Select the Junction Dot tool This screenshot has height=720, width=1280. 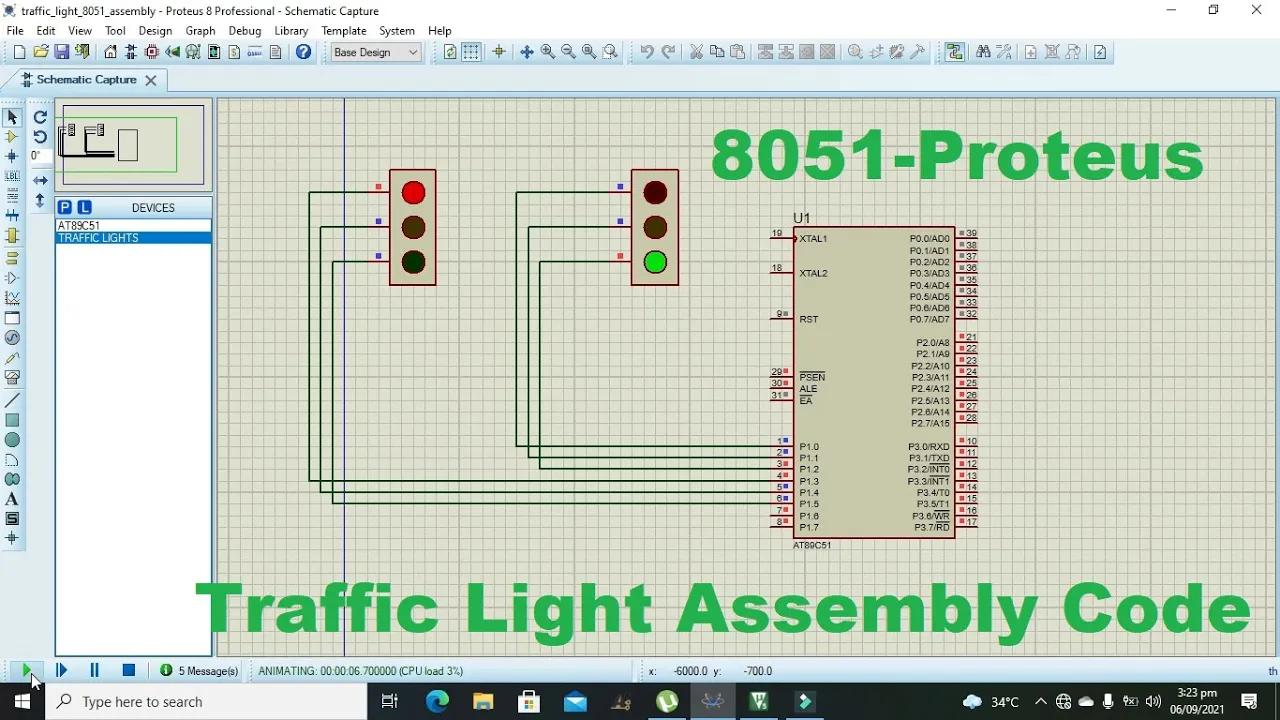(12, 157)
